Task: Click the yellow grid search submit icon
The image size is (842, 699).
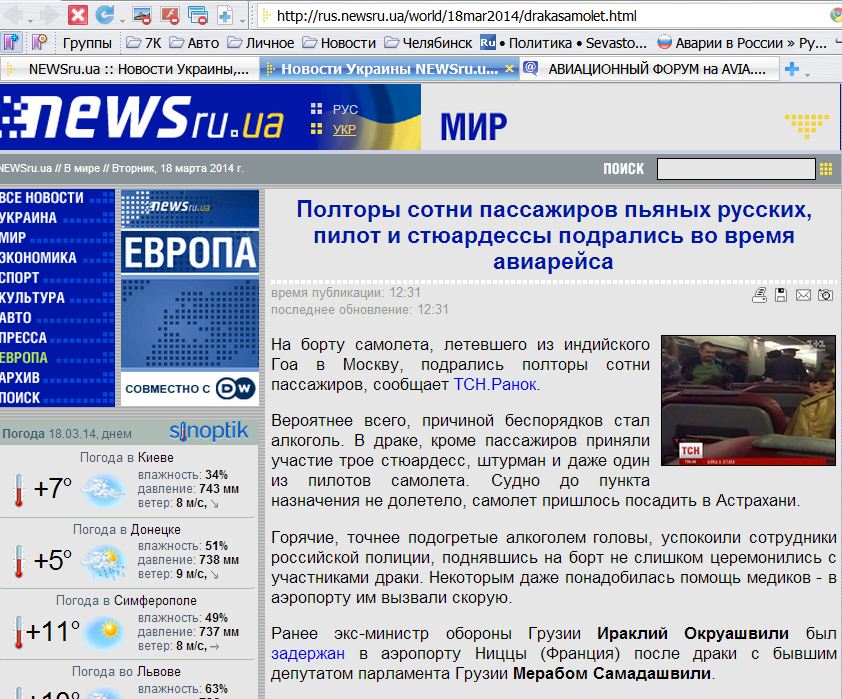Action: [826, 169]
